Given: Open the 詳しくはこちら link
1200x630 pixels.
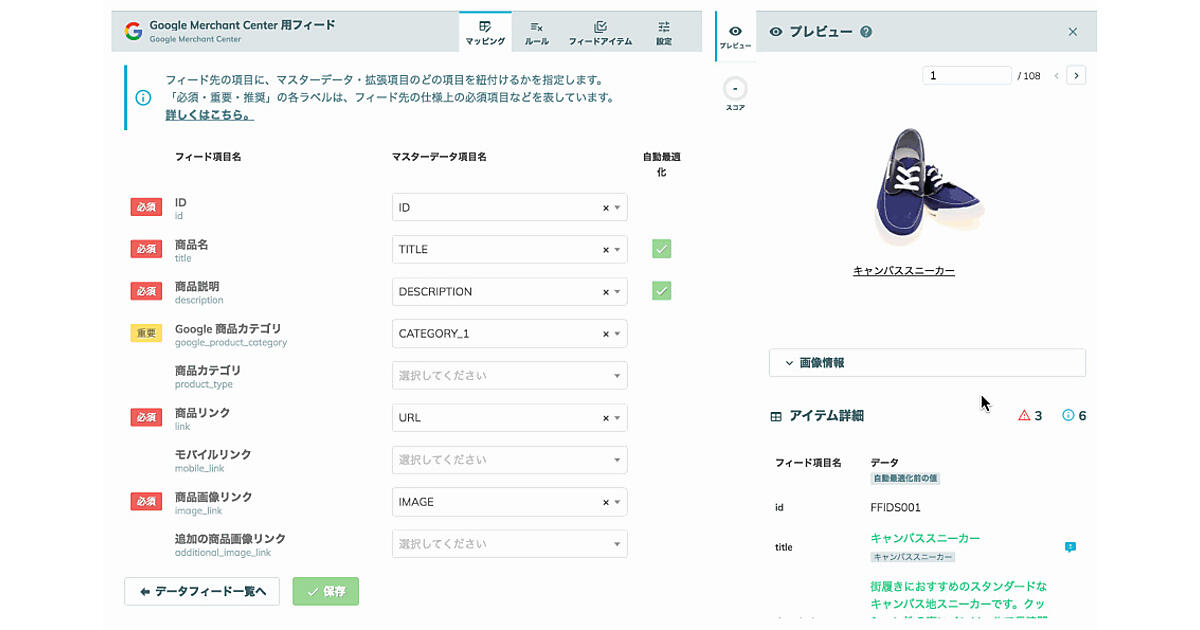Looking at the screenshot, I should tap(209, 115).
